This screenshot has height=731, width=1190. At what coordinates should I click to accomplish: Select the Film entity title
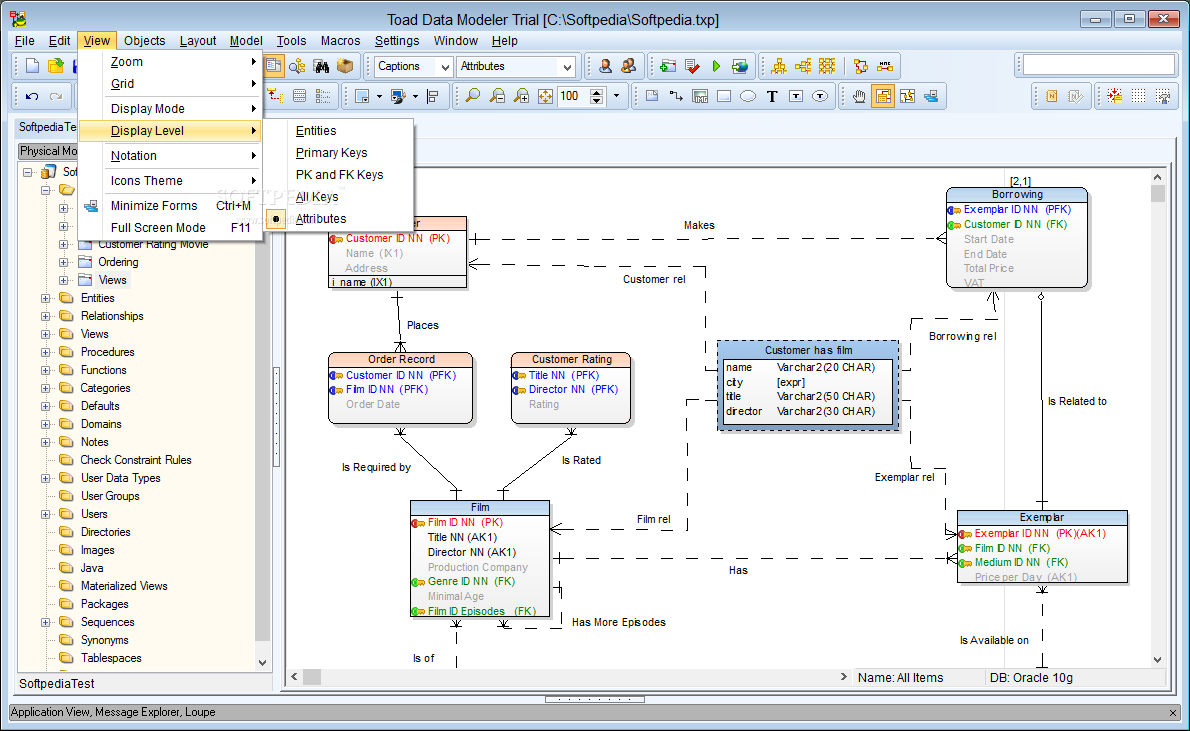(480, 507)
